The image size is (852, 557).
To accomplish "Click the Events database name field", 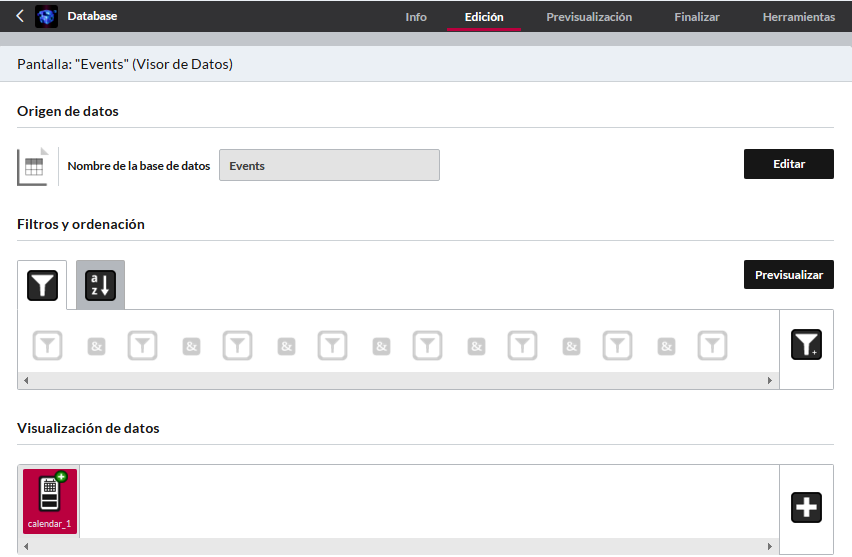I will pos(329,165).
